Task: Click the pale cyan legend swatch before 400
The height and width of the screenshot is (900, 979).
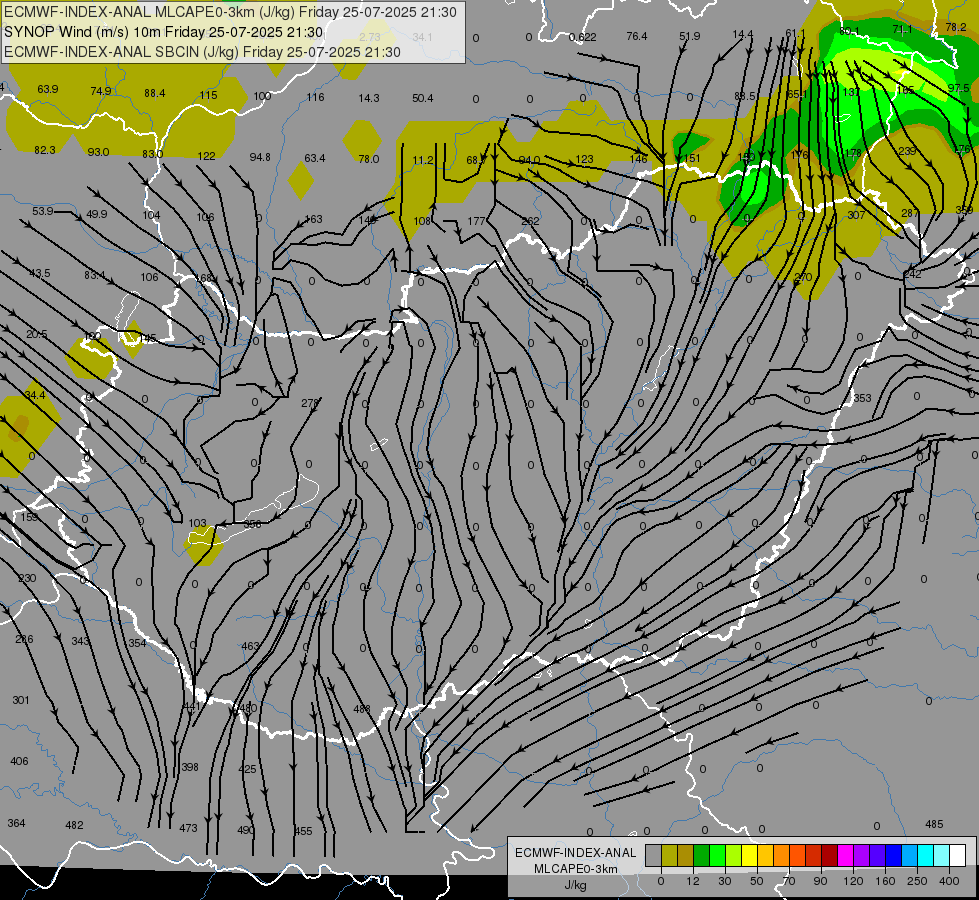Action: click(x=942, y=856)
